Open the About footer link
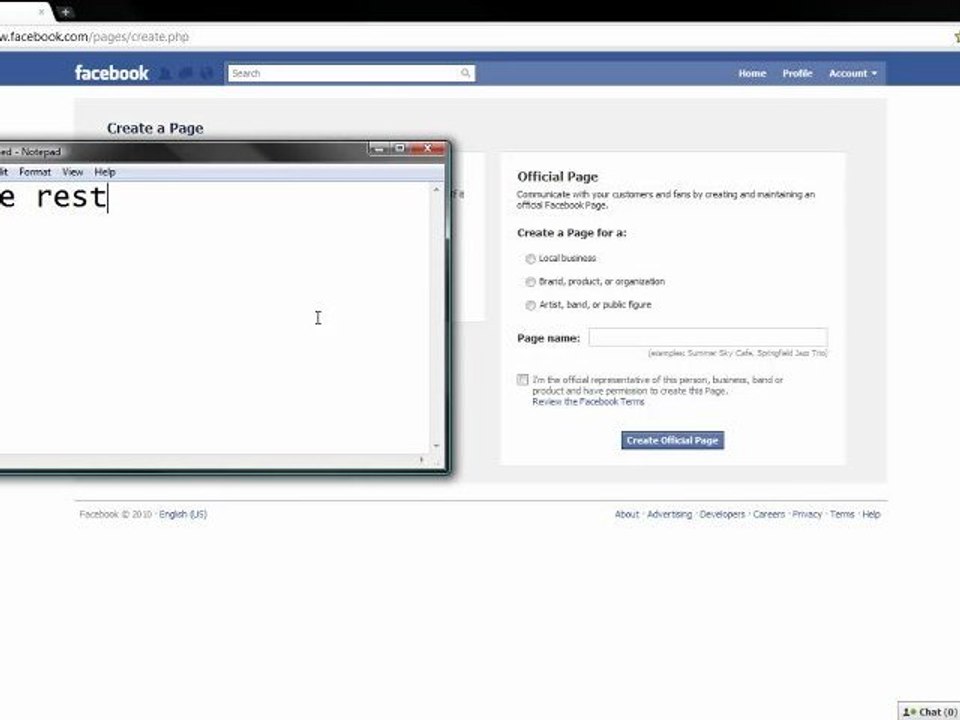This screenshot has height=720, width=960. click(626, 514)
